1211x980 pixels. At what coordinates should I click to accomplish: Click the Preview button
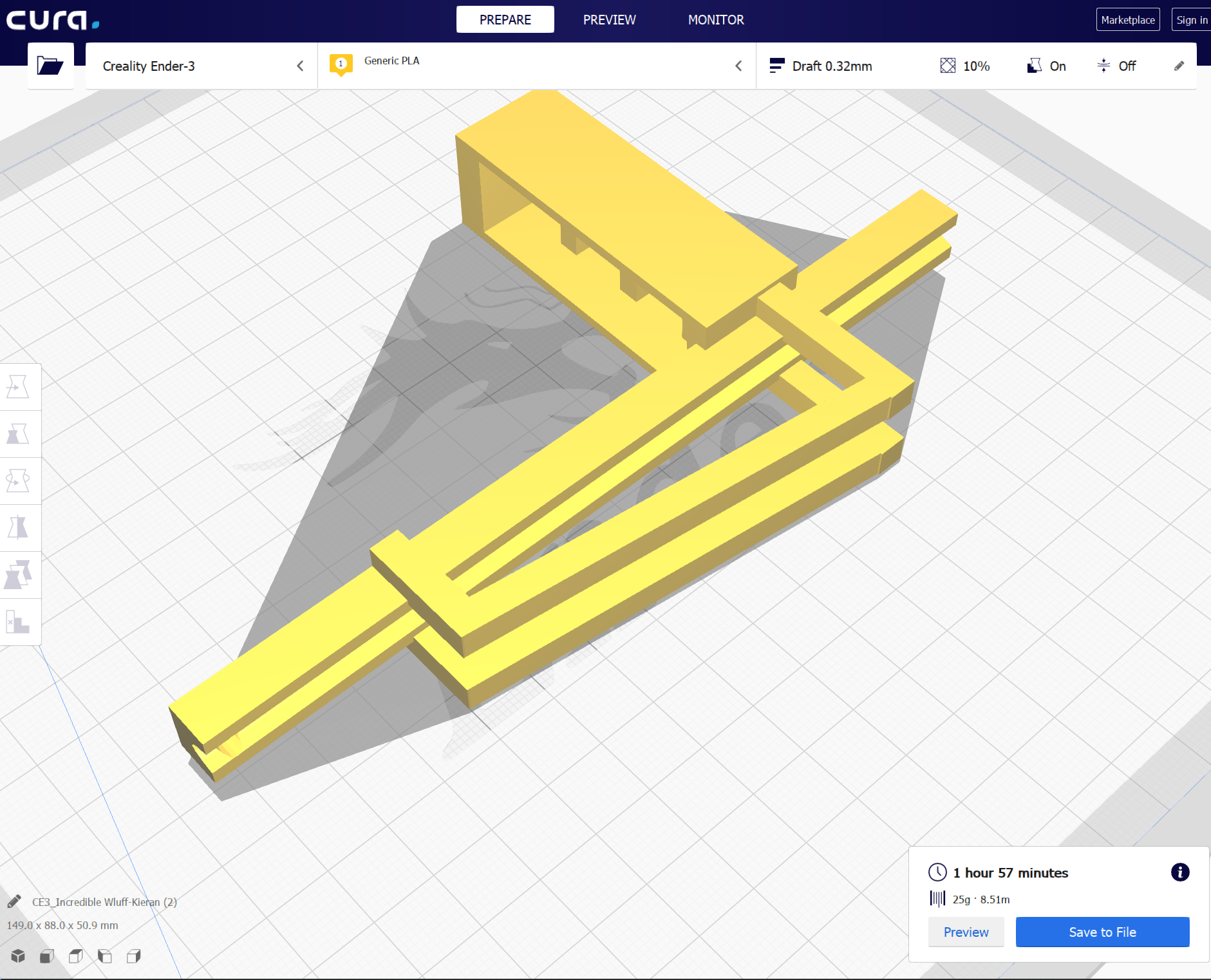point(966,932)
